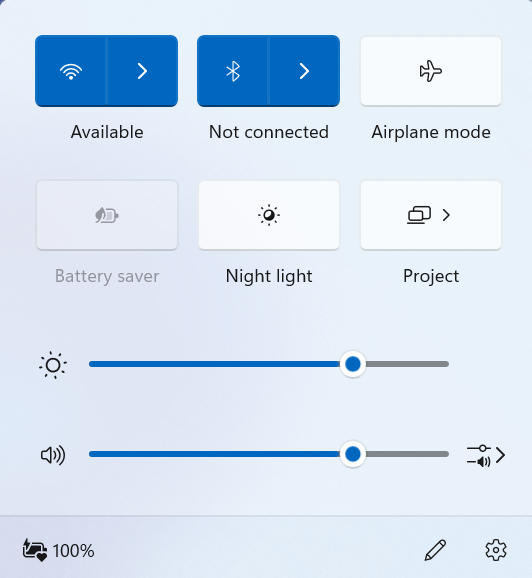Image resolution: width=532 pixels, height=578 pixels.
Task: Set volume to maximum on slider track end
Action: tap(446, 454)
